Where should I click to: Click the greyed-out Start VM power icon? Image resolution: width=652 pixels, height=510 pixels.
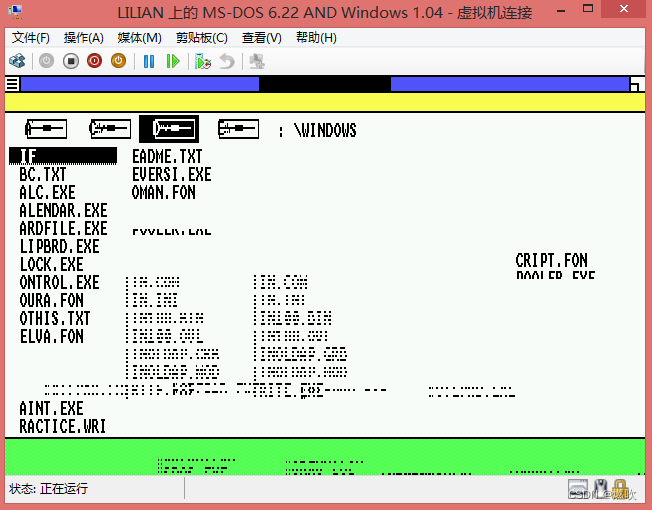[x=46, y=61]
